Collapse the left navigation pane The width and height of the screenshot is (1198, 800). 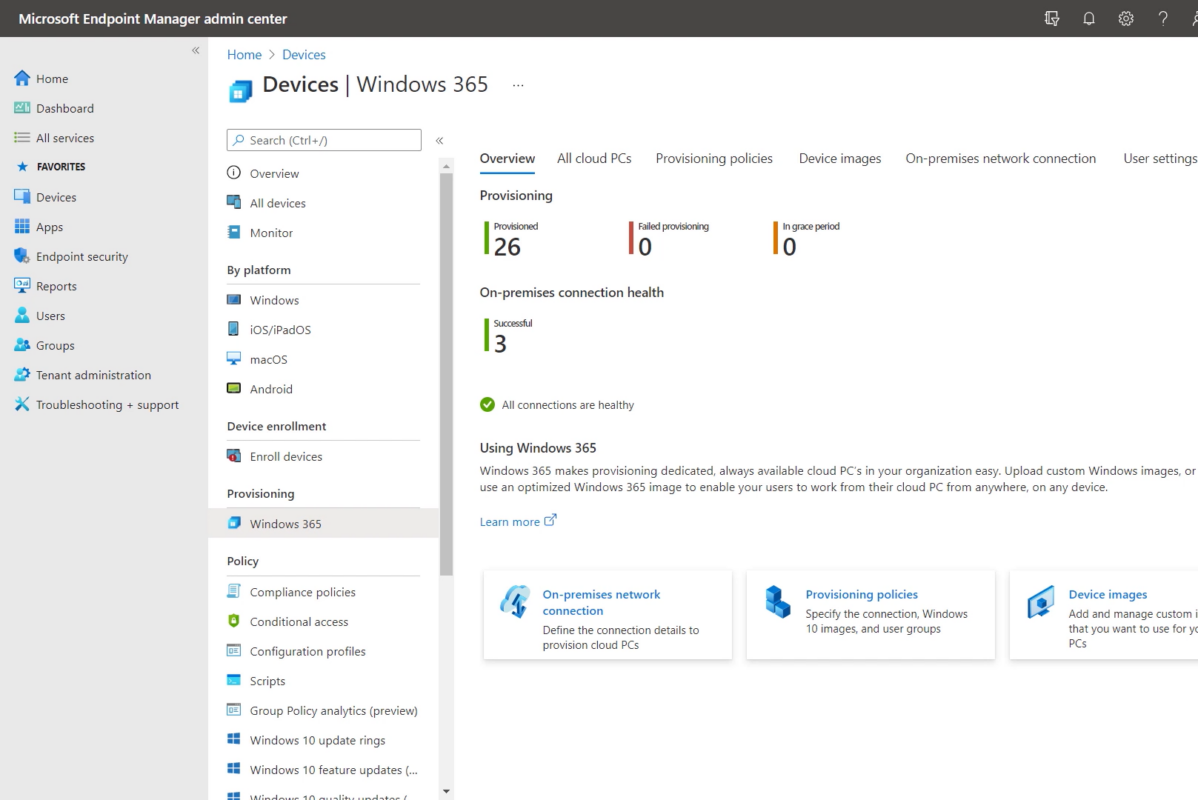pos(196,50)
